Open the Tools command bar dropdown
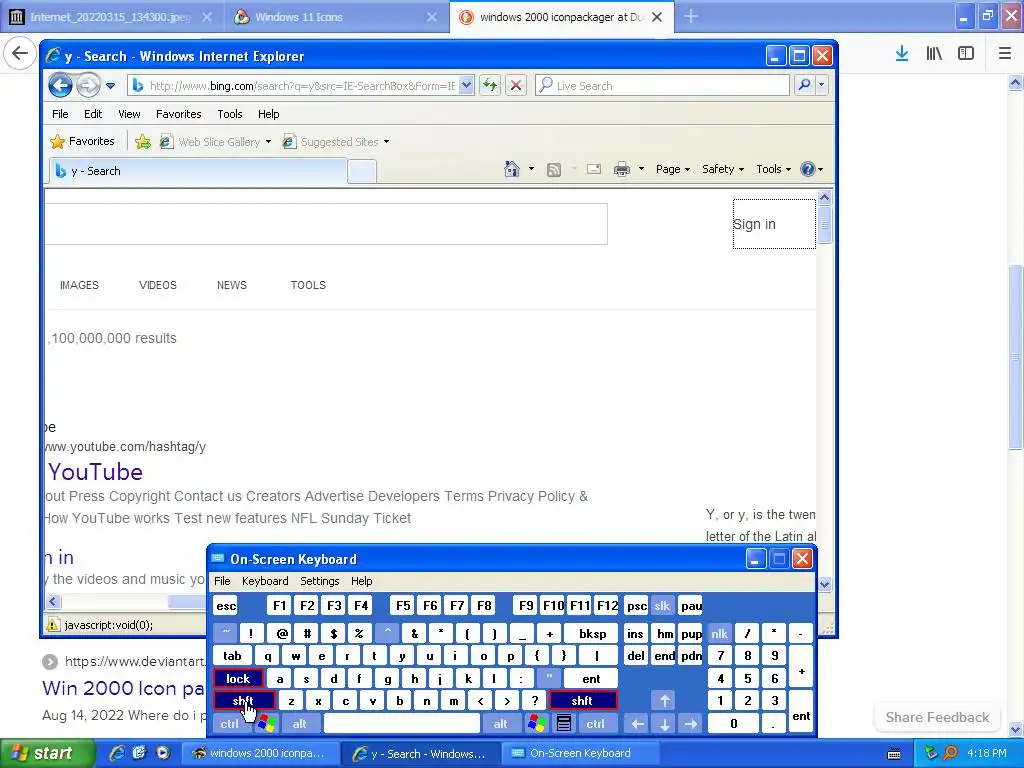The image size is (1024, 768). coord(774,169)
